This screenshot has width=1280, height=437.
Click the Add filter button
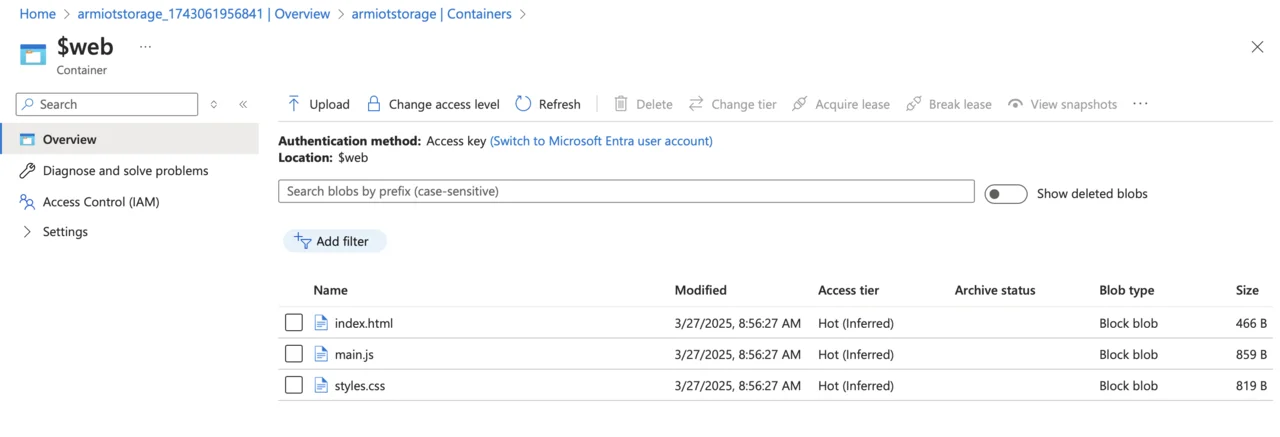coord(334,241)
